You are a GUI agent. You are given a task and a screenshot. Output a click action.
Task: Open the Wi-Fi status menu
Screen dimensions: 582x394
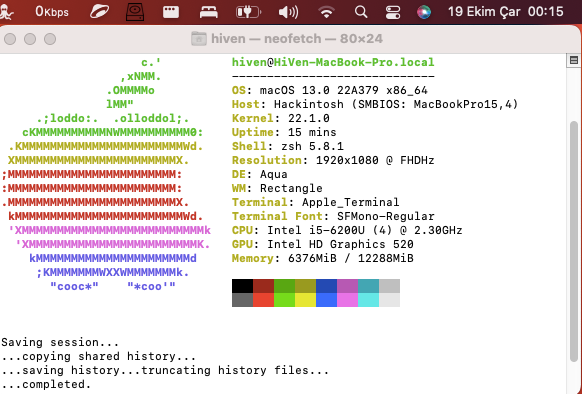point(326,12)
